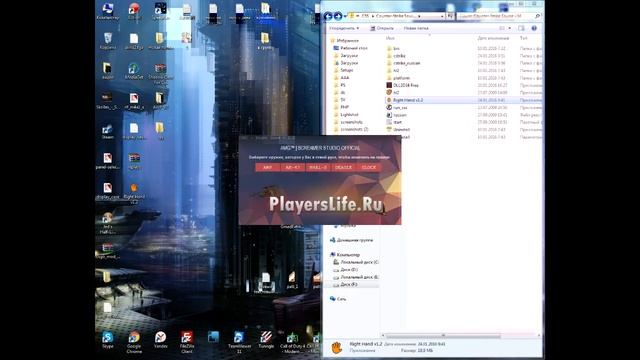
Task: Open the address bar history dropdown
Action: [x=442, y=16]
